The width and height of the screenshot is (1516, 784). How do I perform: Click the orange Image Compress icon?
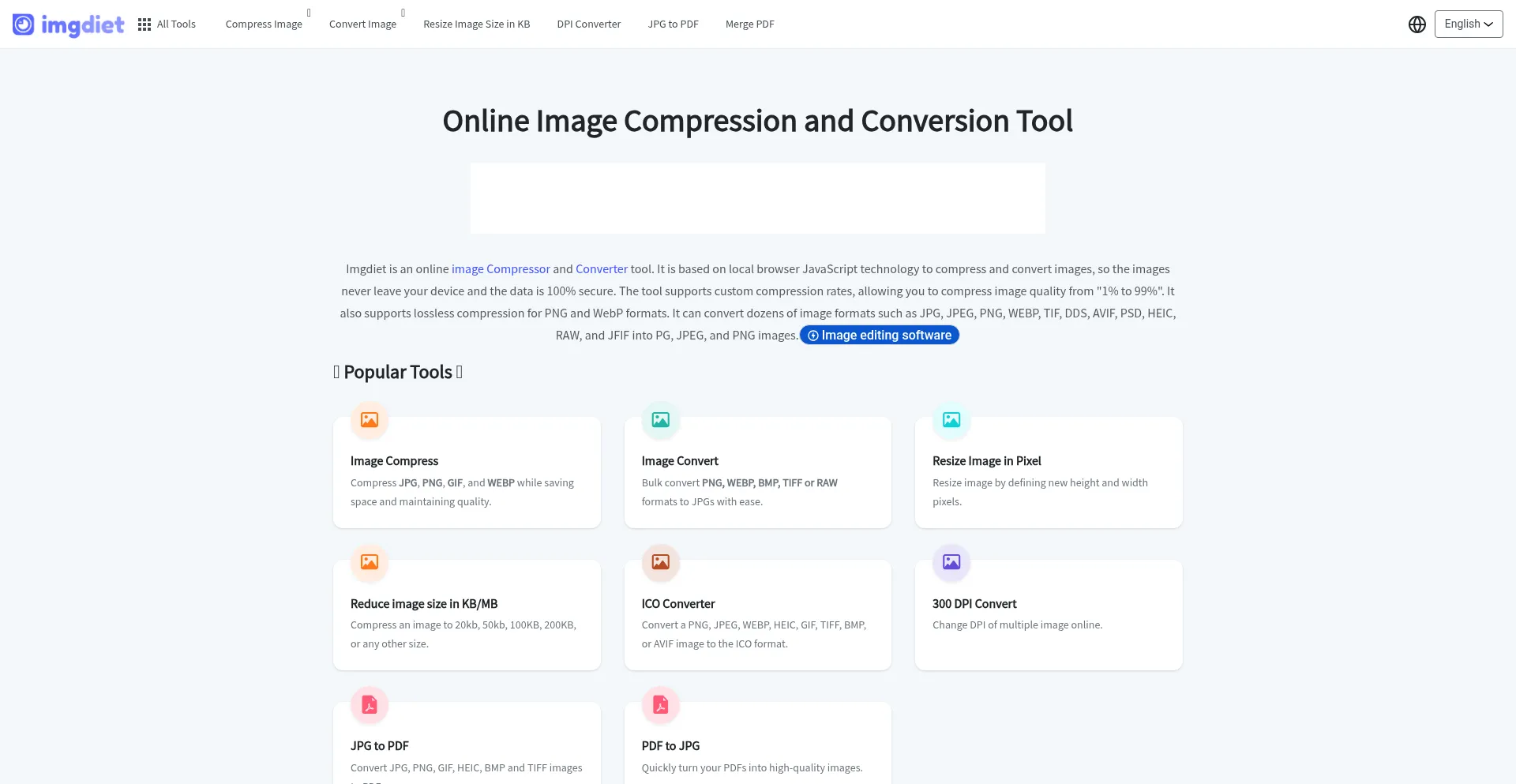[370, 420]
